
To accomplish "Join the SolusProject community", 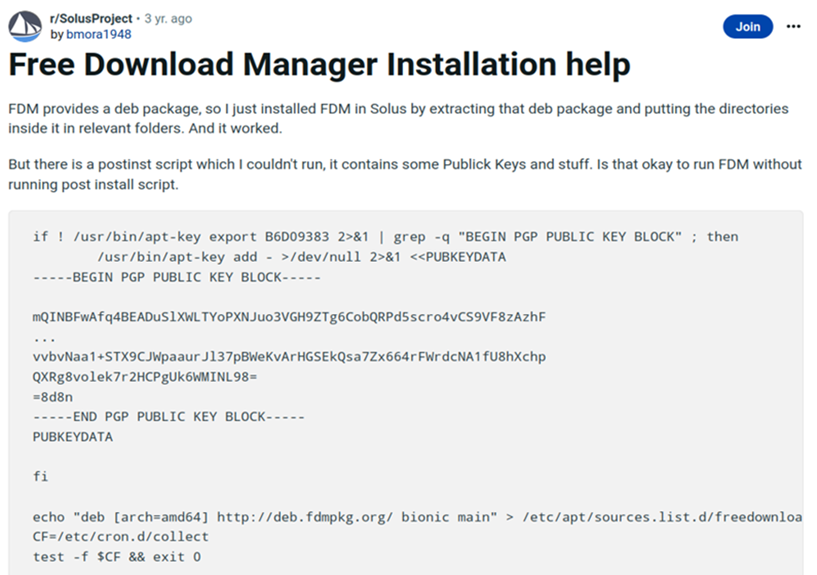I will point(747,27).
